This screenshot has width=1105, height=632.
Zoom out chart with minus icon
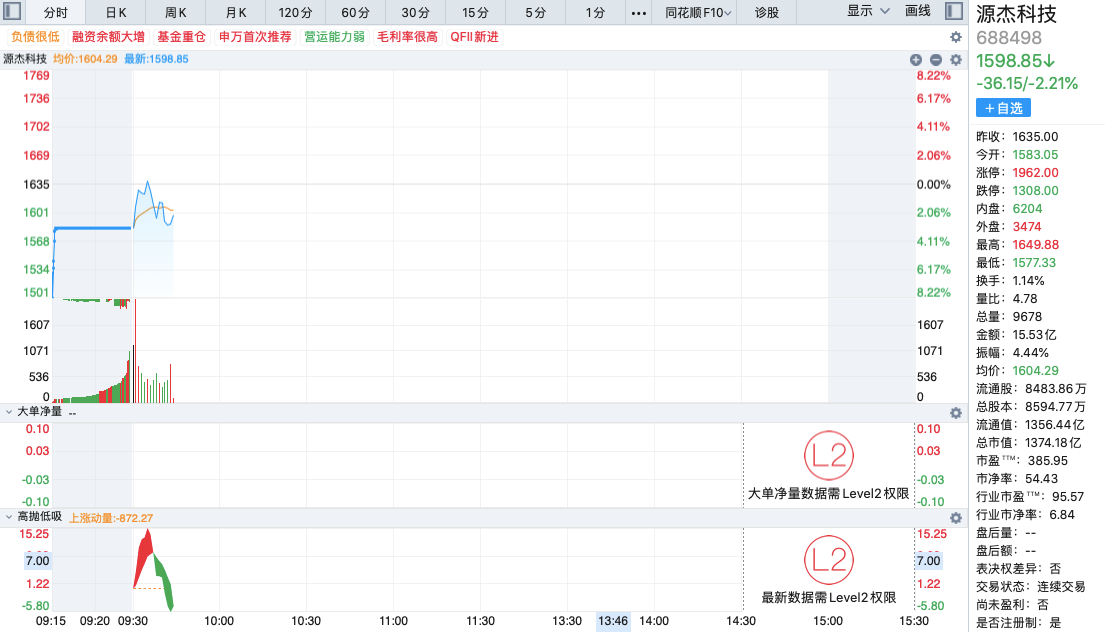tap(936, 60)
